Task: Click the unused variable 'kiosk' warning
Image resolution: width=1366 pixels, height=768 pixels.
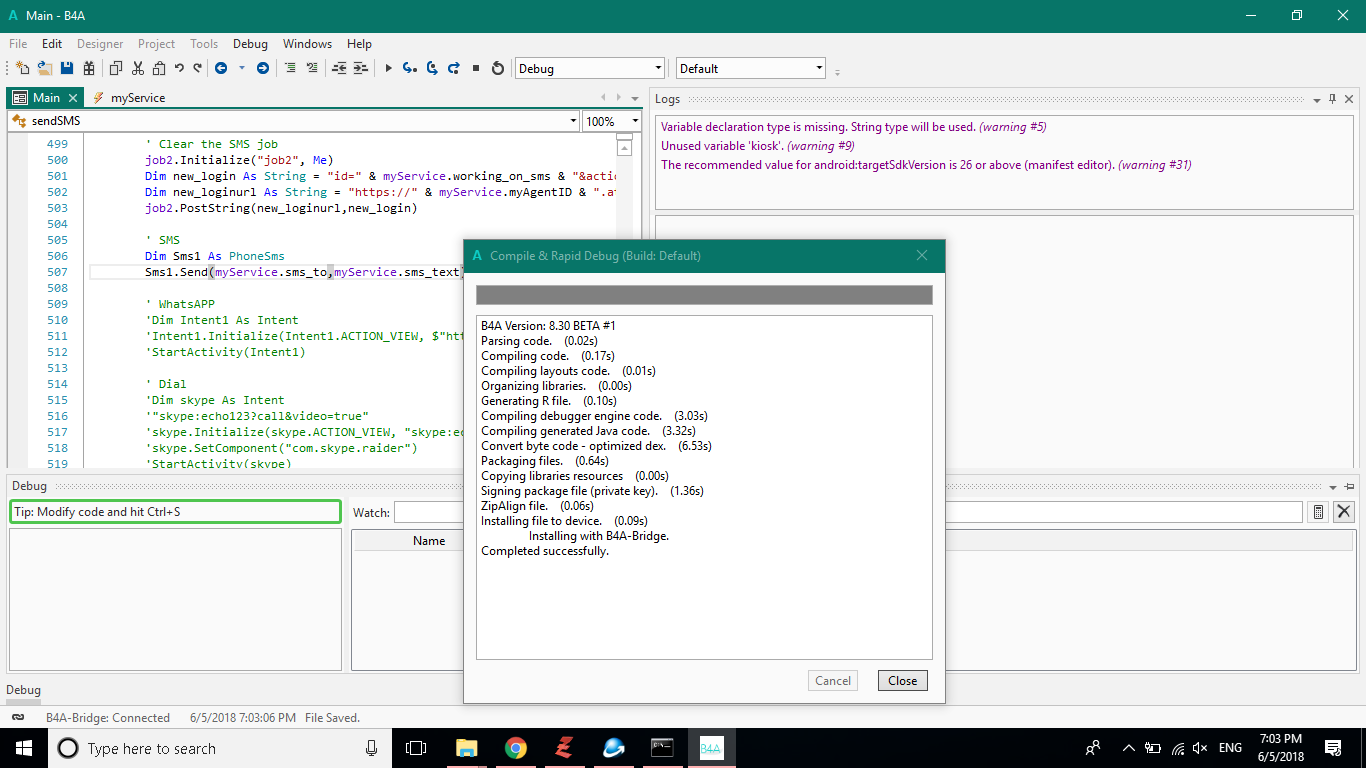Action: 757,146
